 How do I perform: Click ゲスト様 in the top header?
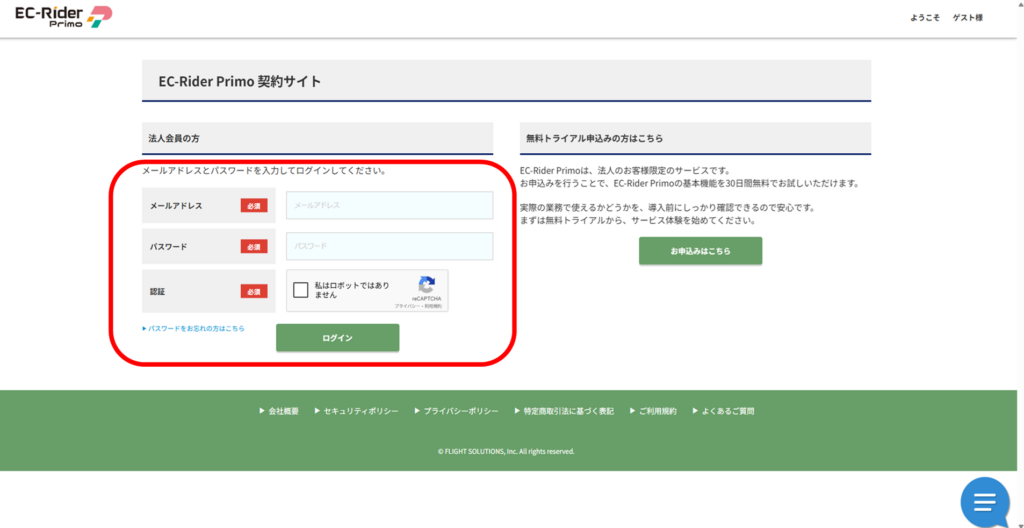click(x=967, y=18)
